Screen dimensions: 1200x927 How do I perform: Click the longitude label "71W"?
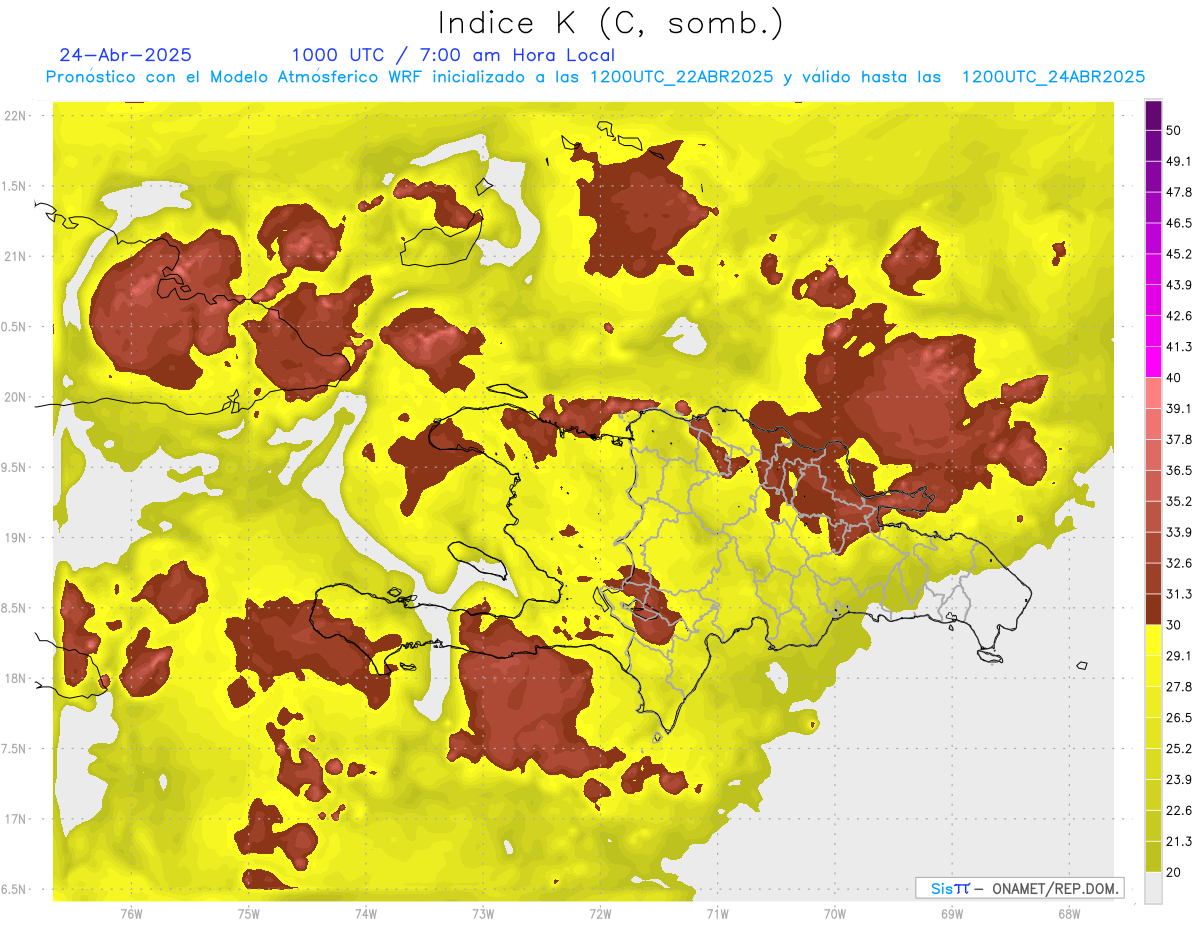[x=717, y=914]
